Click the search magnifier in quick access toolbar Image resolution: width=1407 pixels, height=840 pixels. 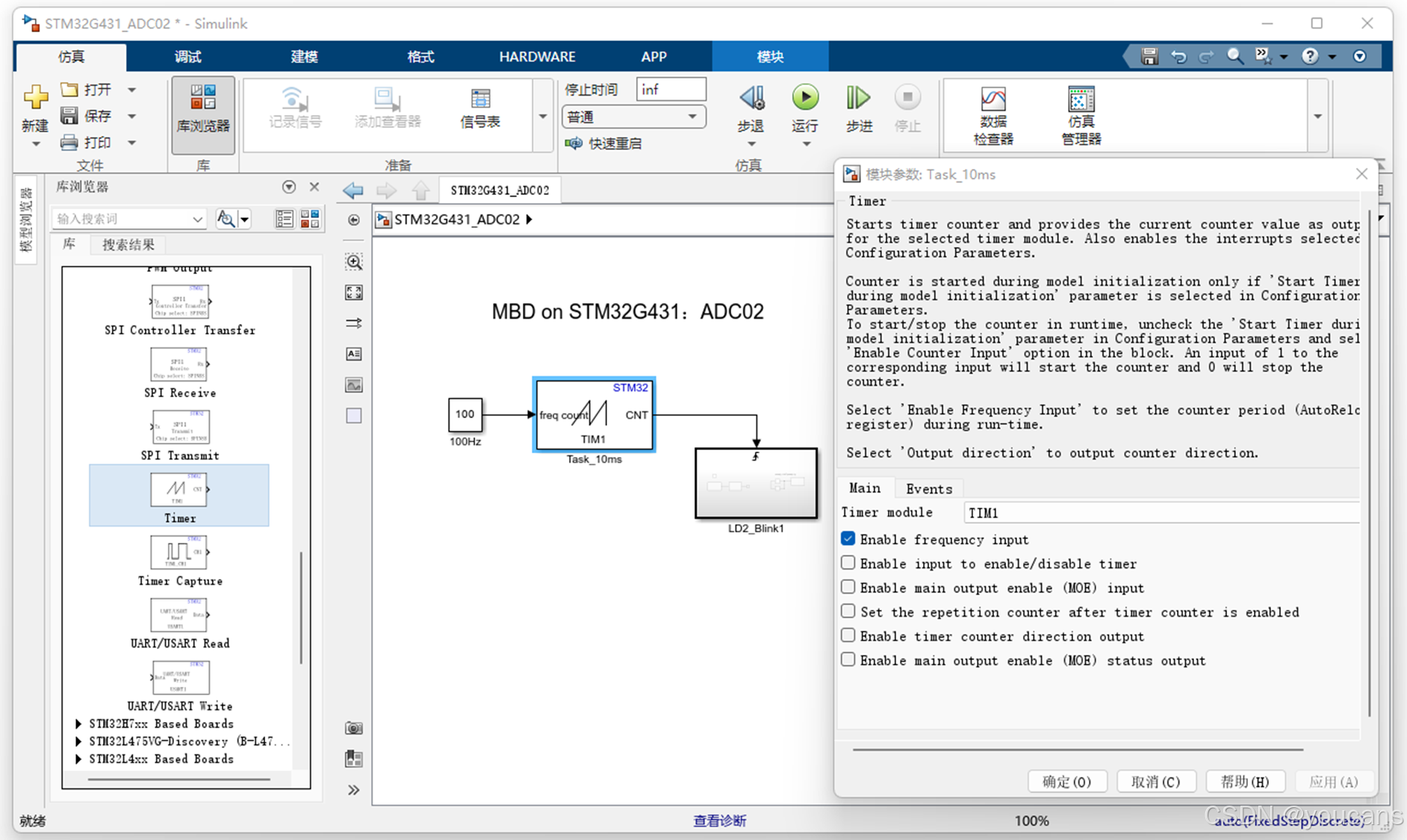click(x=1235, y=57)
